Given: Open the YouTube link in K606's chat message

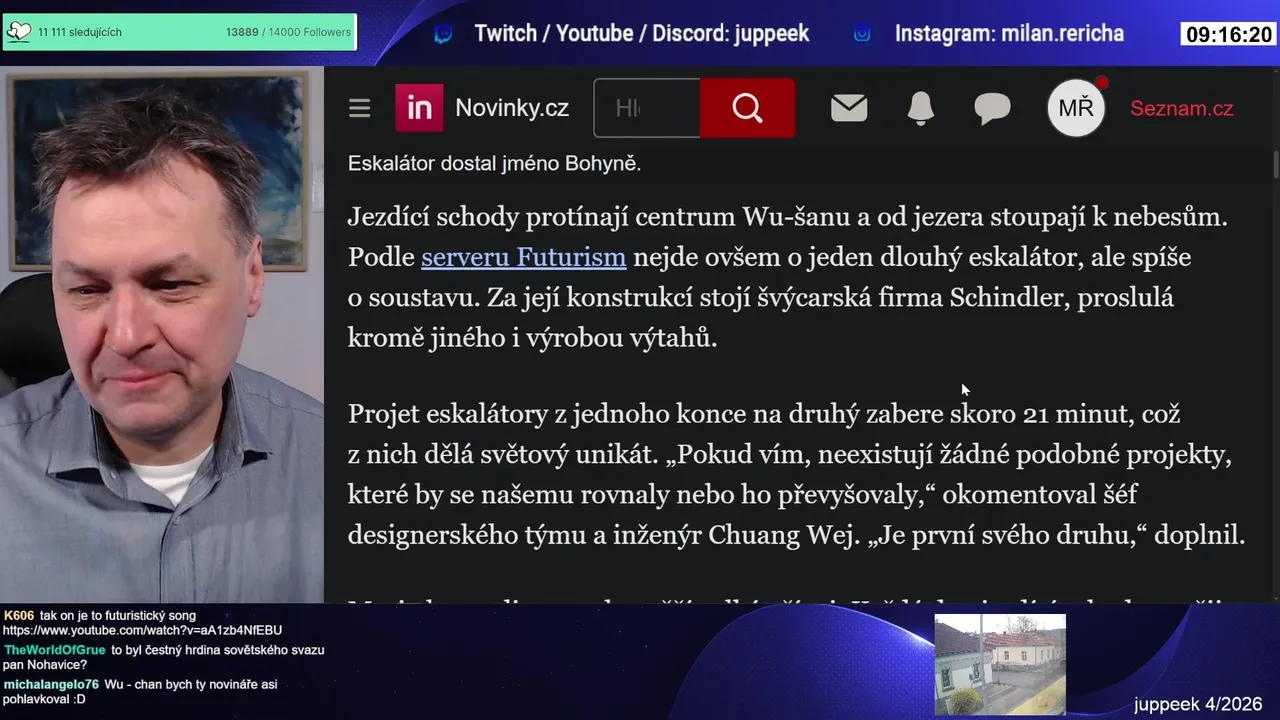Looking at the screenshot, I should click(142, 630).
